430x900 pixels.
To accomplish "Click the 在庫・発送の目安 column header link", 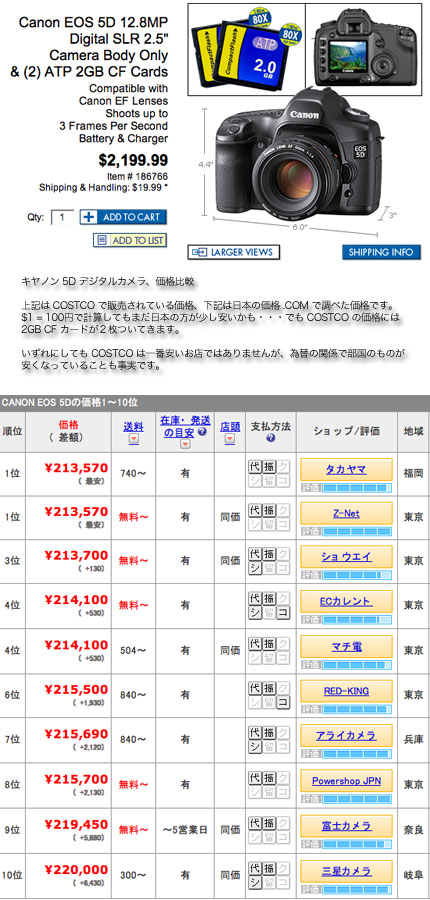I will tap(184, 426).
